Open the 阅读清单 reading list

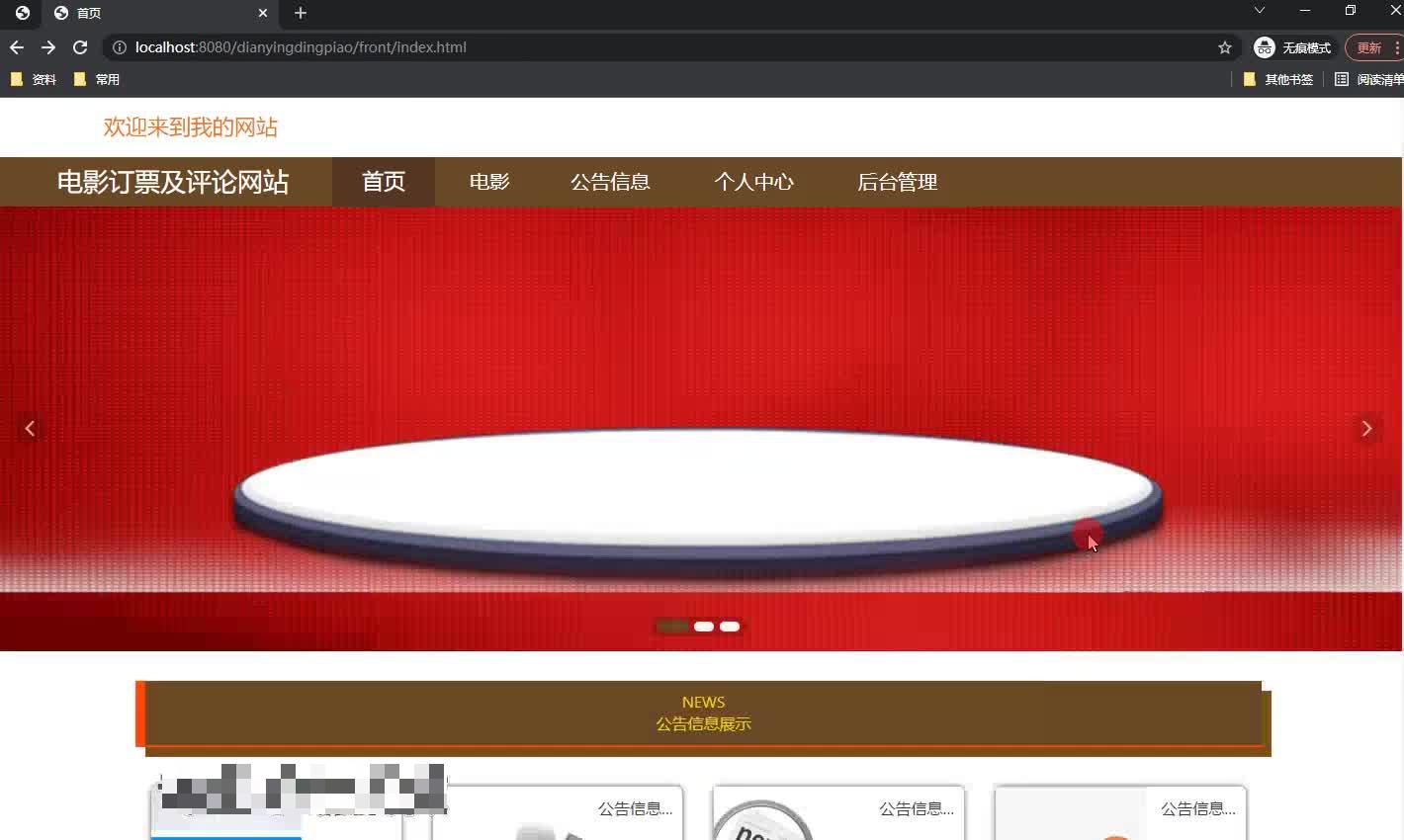click(x=1369, y=79)
